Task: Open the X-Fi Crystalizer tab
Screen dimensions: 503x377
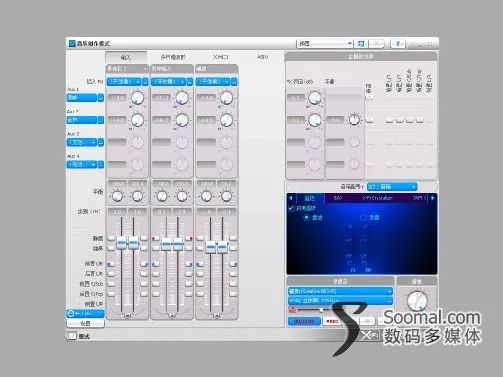Action: 377,198
